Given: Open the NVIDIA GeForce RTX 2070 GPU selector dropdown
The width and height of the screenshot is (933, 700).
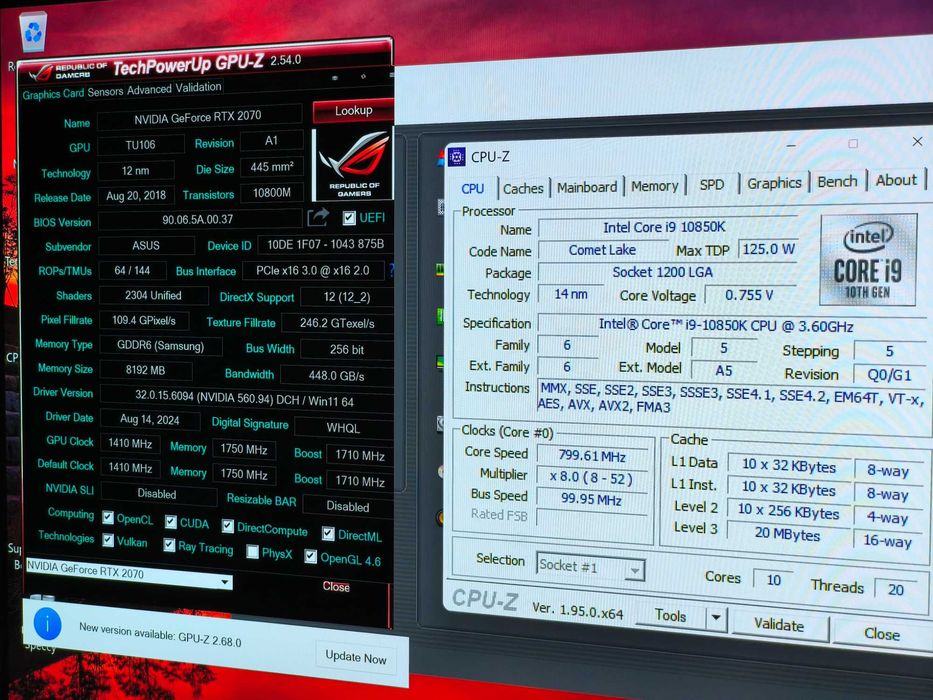Looking at the screenshot, I should (x=129, y=574).
